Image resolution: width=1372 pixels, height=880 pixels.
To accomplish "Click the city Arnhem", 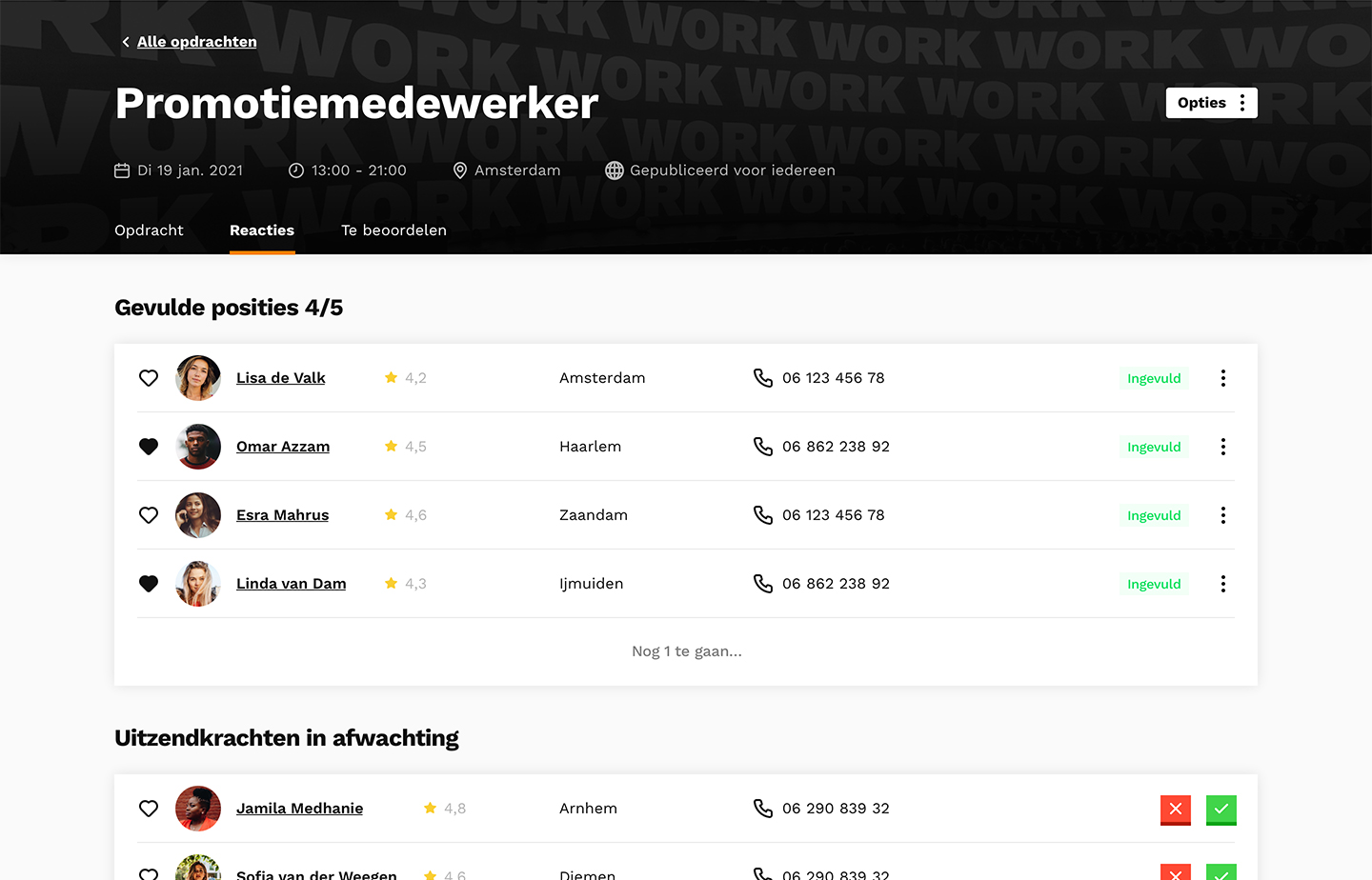I will 589,809.
